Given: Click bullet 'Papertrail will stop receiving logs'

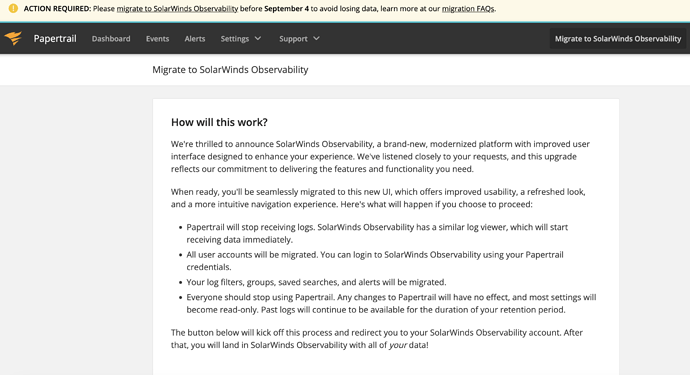Looking at the screenshot, I should 377,233.
